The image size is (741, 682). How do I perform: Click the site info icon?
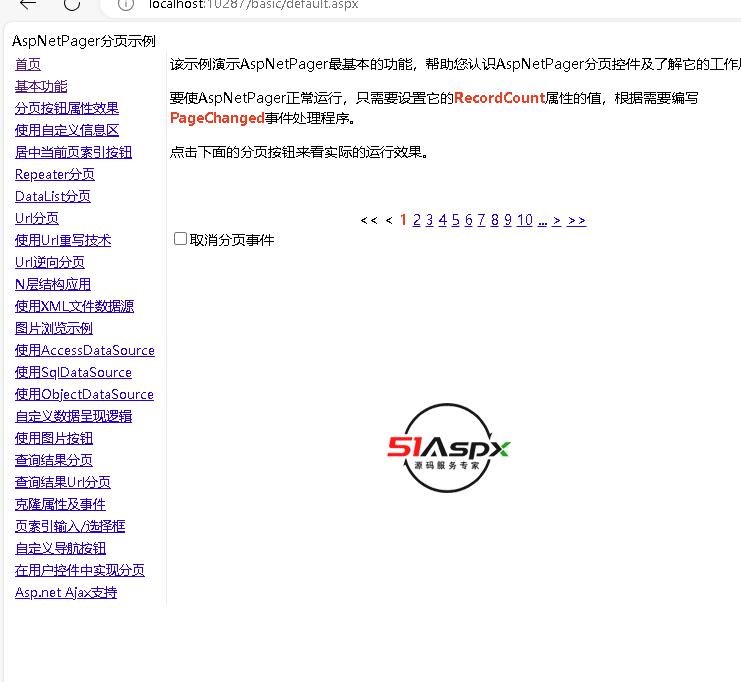pyautogui.click(x=126, y=4)
